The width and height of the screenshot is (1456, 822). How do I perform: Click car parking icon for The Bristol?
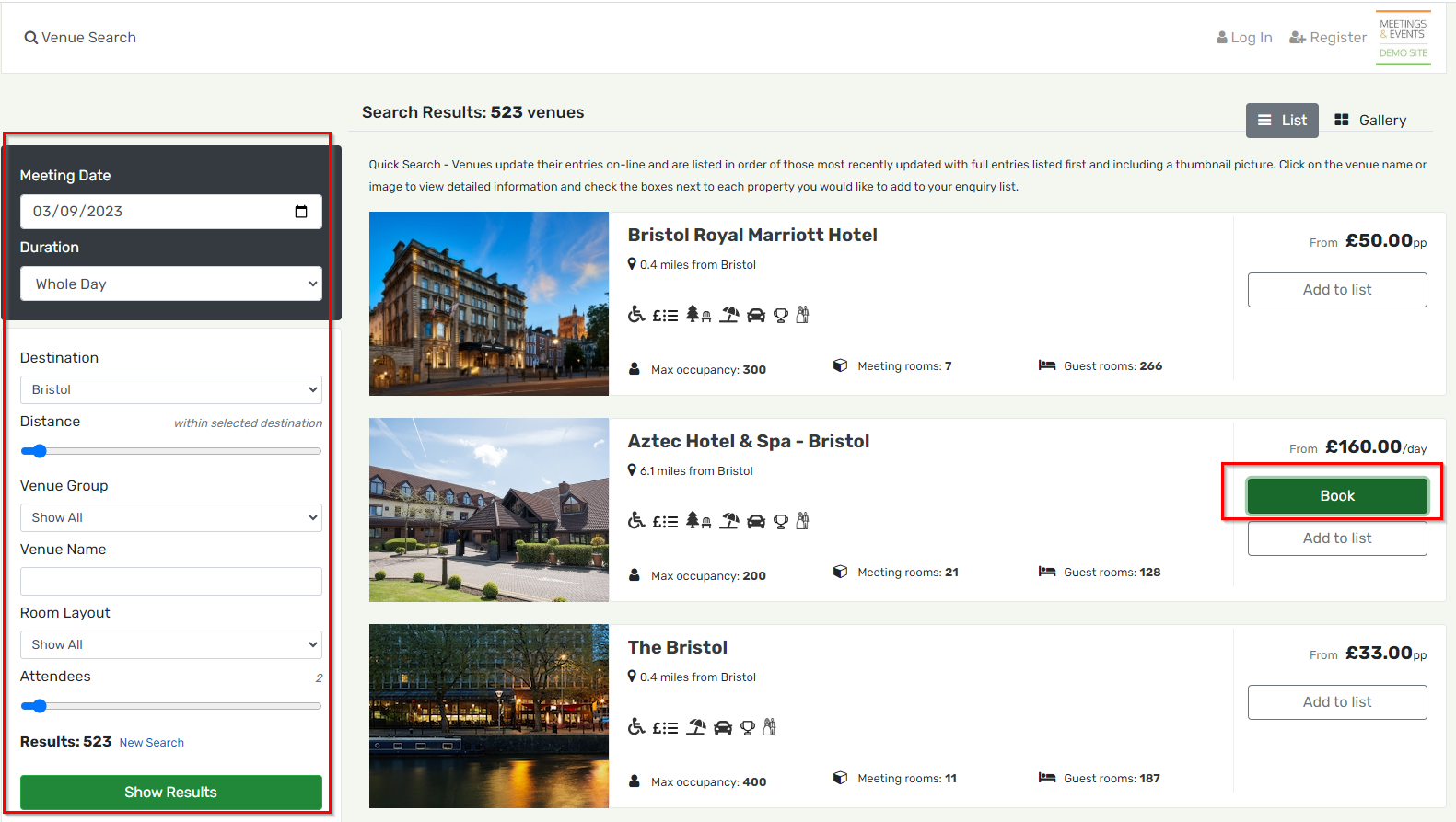723,728
